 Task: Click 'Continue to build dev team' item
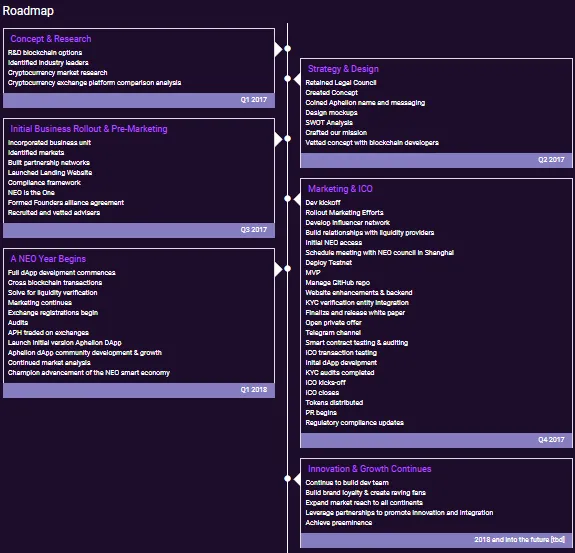[x=347, y=483]
